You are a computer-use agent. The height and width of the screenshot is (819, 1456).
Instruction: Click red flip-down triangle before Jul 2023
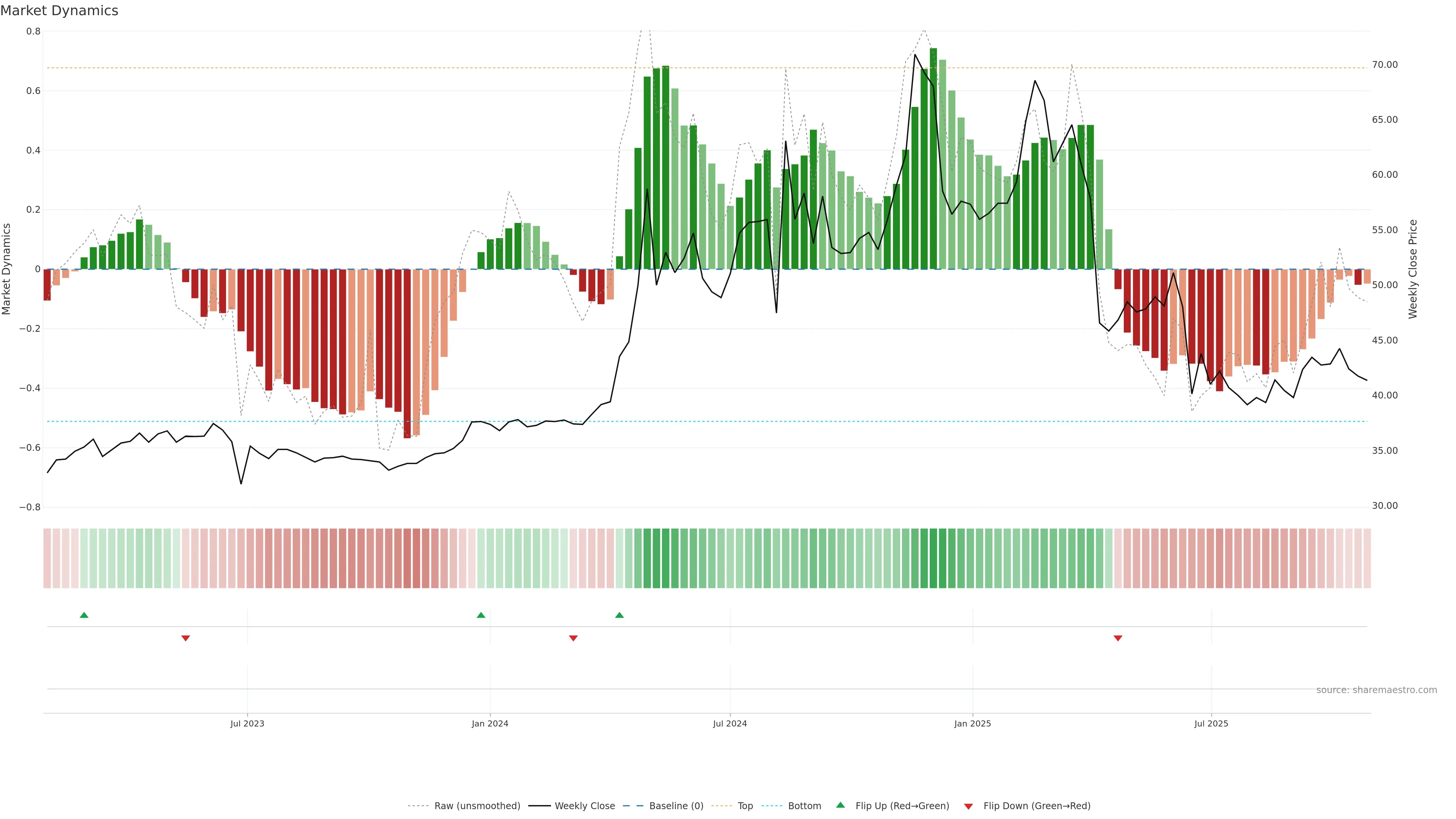[185, 638]
